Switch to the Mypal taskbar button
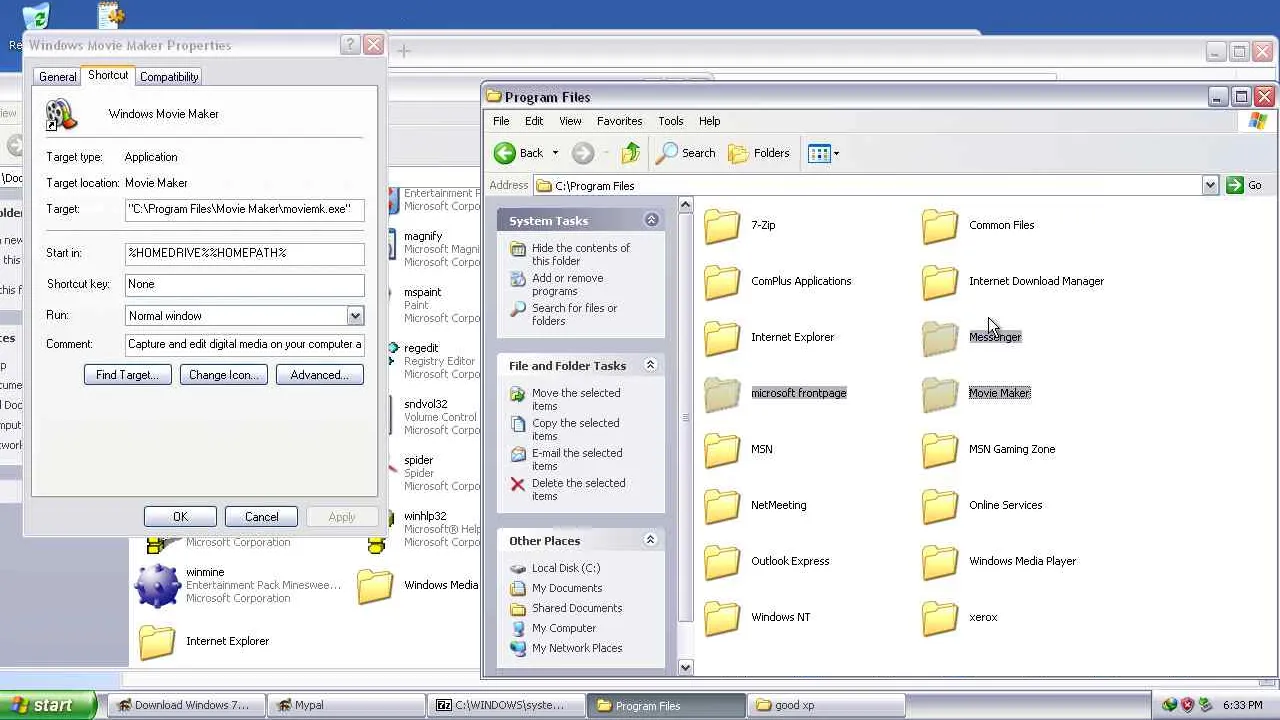This screenshot has height=720, width=1280. coord(346,705)
